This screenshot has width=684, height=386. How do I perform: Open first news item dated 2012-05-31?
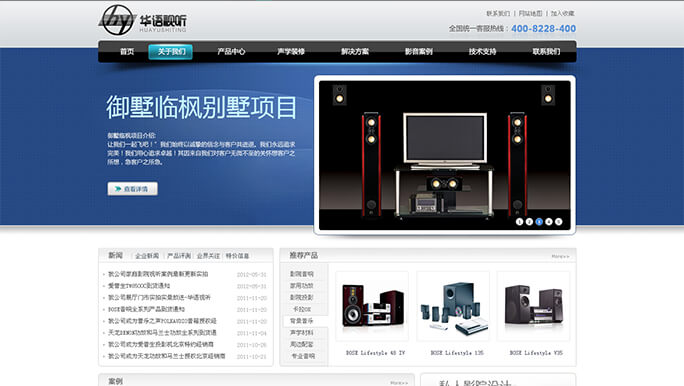(158, 274)
